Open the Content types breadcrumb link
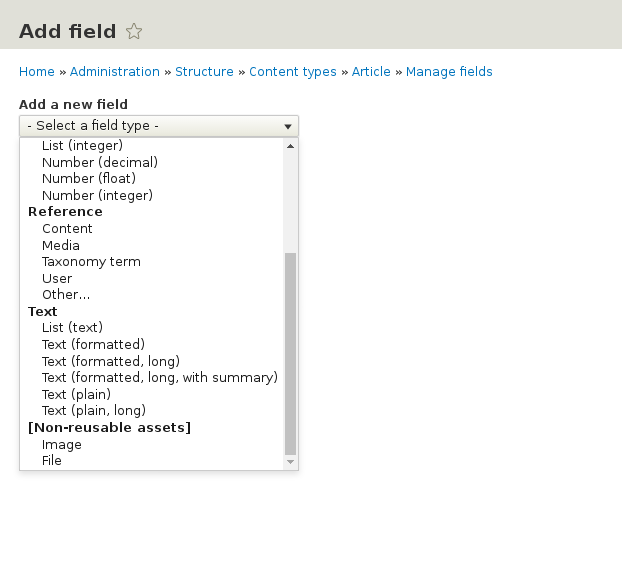The width and height of the screenshot is (622, 579). click(x=293, y=72)
